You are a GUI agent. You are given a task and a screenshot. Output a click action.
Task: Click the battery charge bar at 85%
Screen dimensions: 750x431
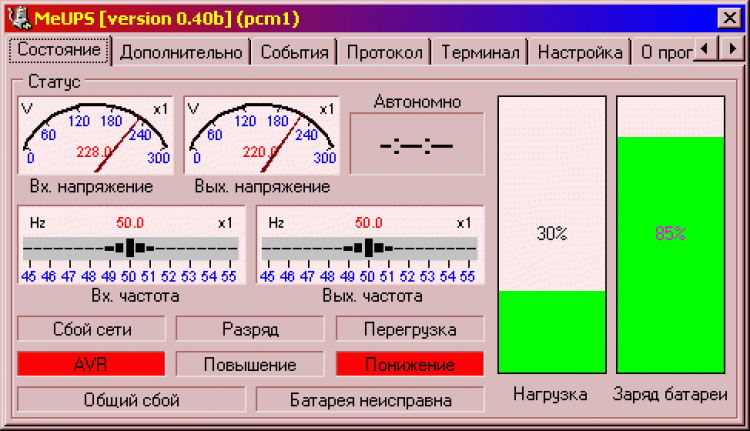tap(671, 234)
